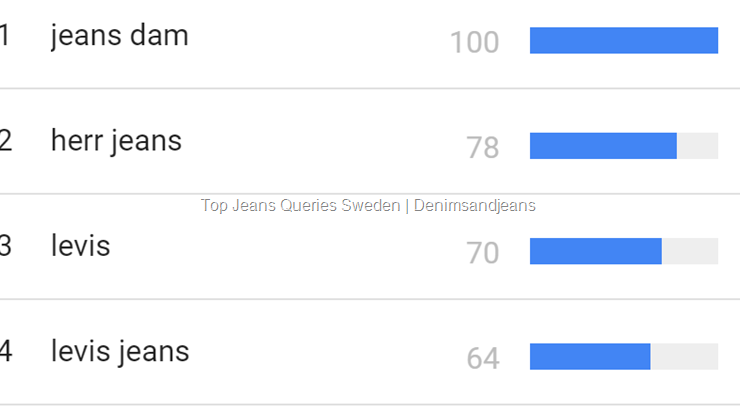The height and width of the screenshot is (413, 740).
Task: Open the 'levis jeans' query
Action: [x=119, y=351]
